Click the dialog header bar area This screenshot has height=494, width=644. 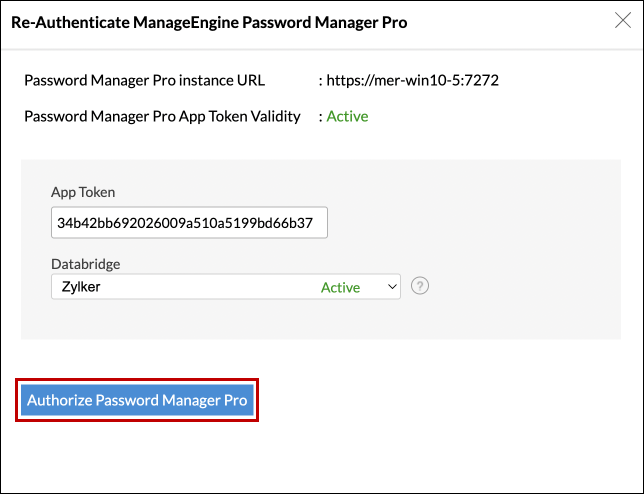coord(500,21)
